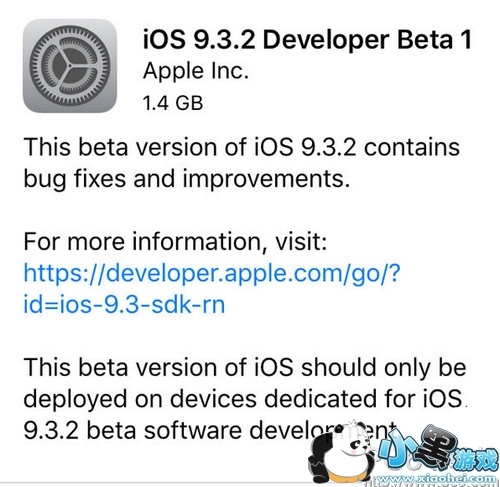The width and height of the screenshot is (500, 487).
Task: Click the 黑 character in watermark logo
Action: tap(437, 447)
